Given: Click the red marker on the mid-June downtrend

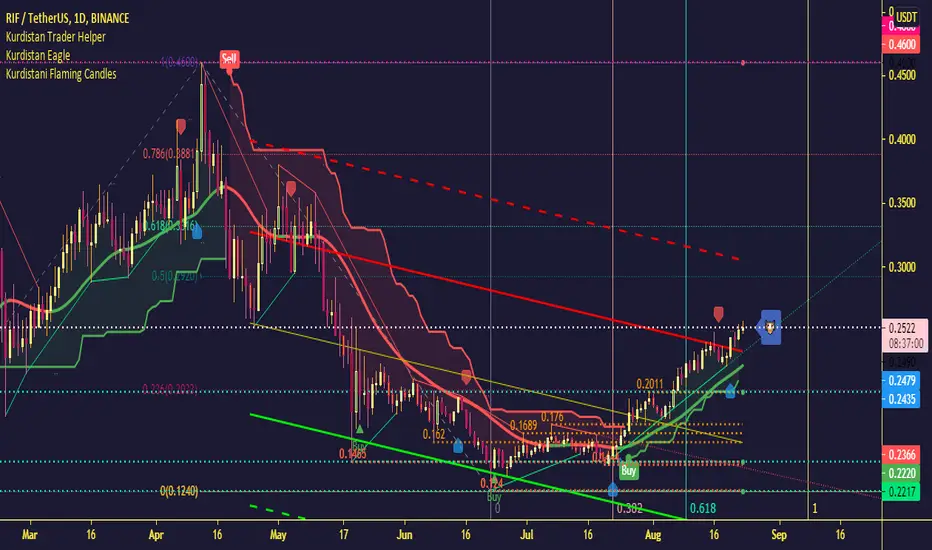Looking at the screenshot, I should click(467, 376).
